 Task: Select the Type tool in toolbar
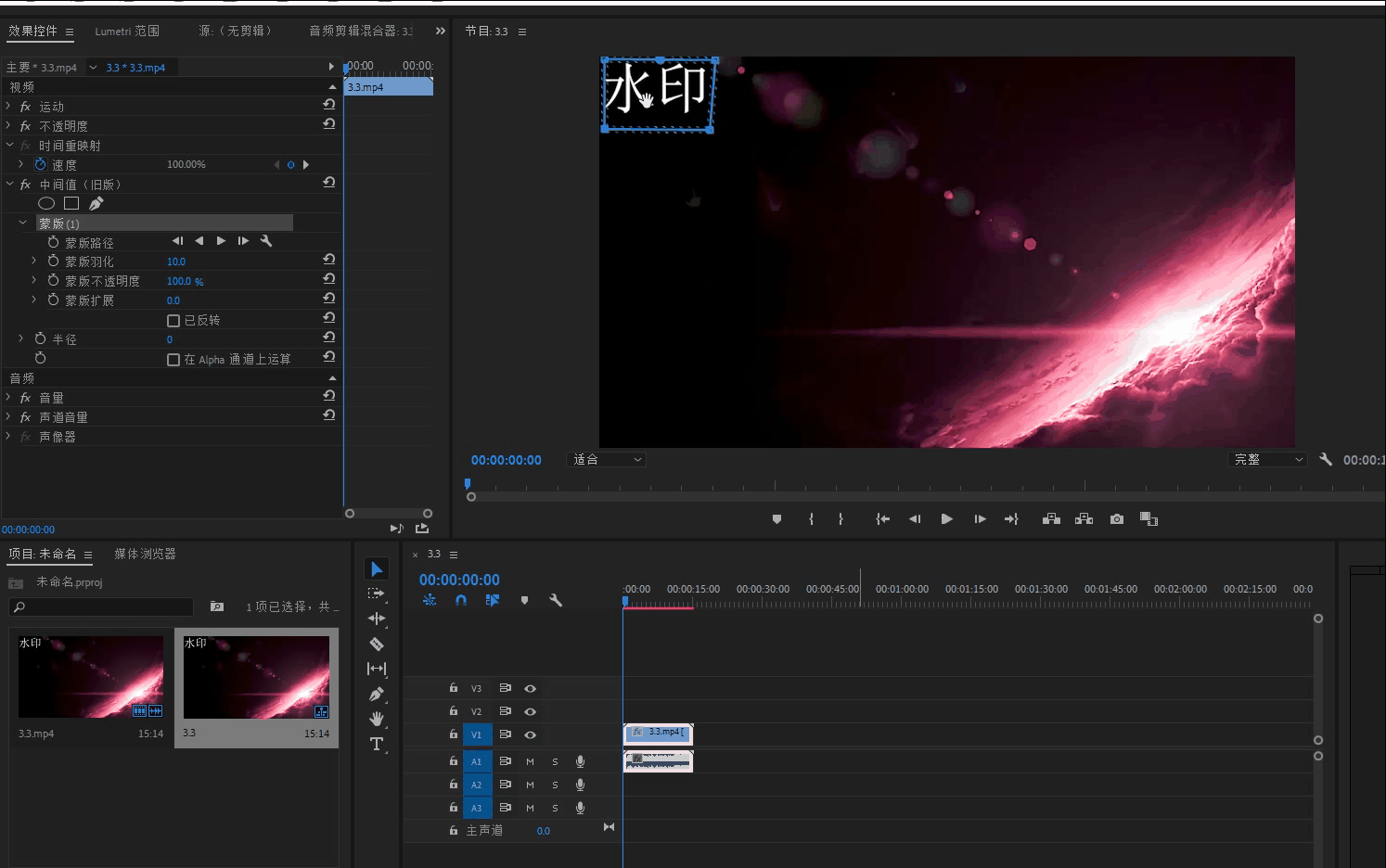[377, 744]
